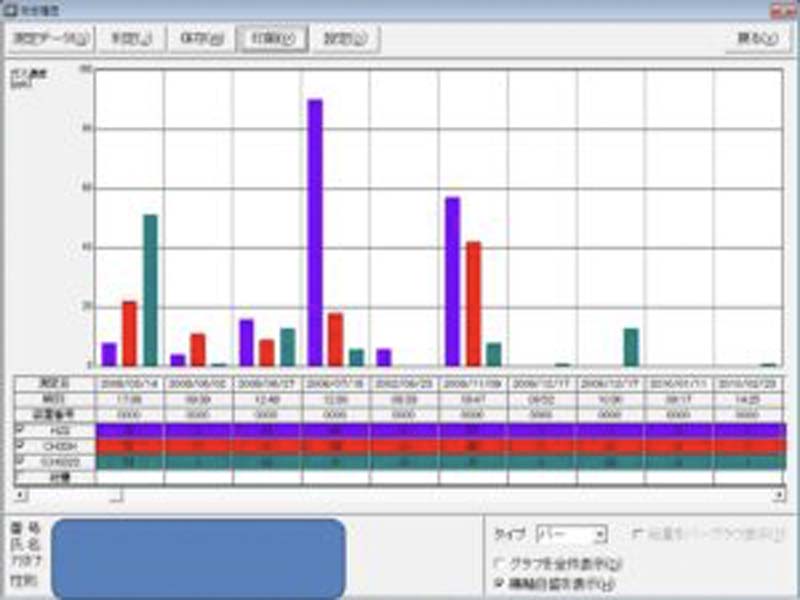Click the red CH3SH bar for 2008/11/09
This screenshot has height=600, width=800.
473,303
